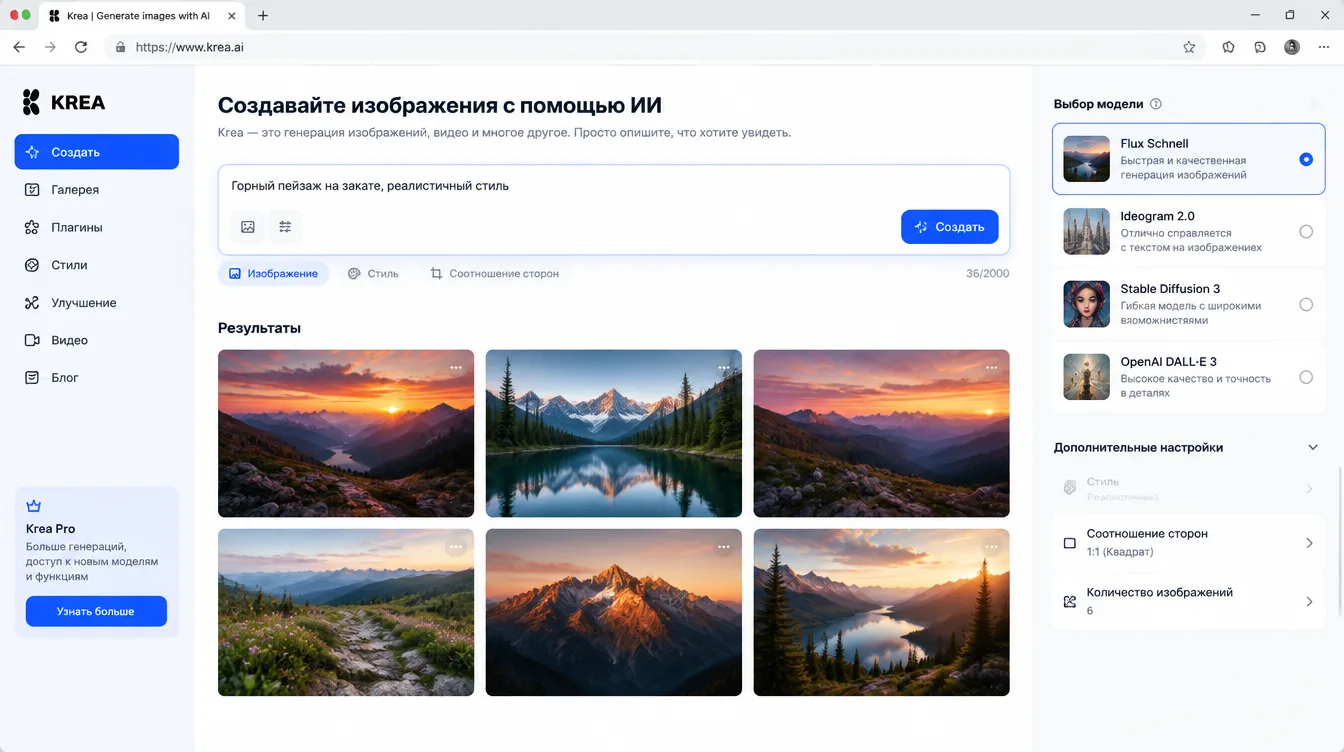Viewport: 1344px width, 752px height.
Task: Expand Количество изображений setting
Action: tap(1189, 601)
